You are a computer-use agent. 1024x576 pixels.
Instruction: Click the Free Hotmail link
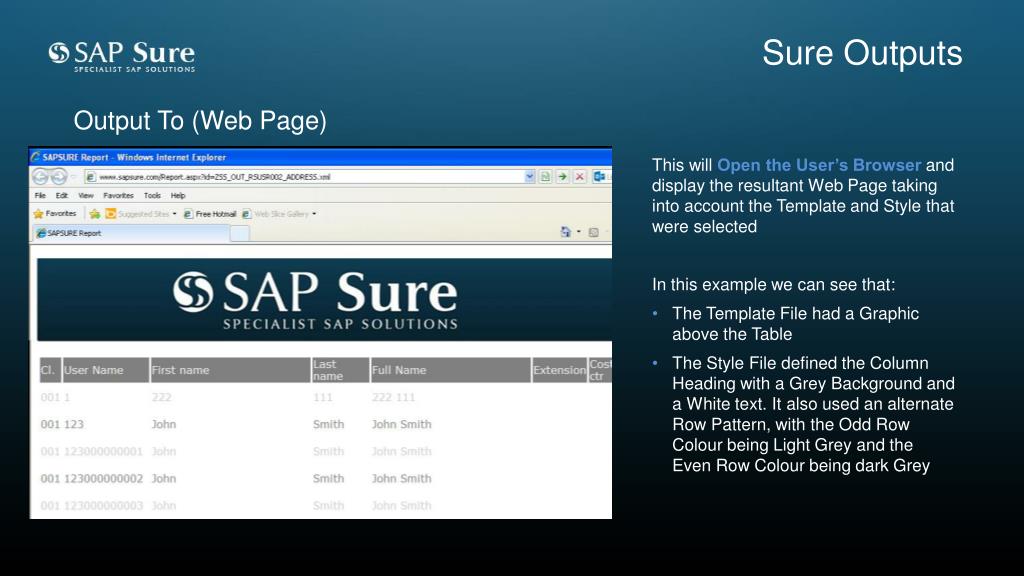(x=210, y=214)
